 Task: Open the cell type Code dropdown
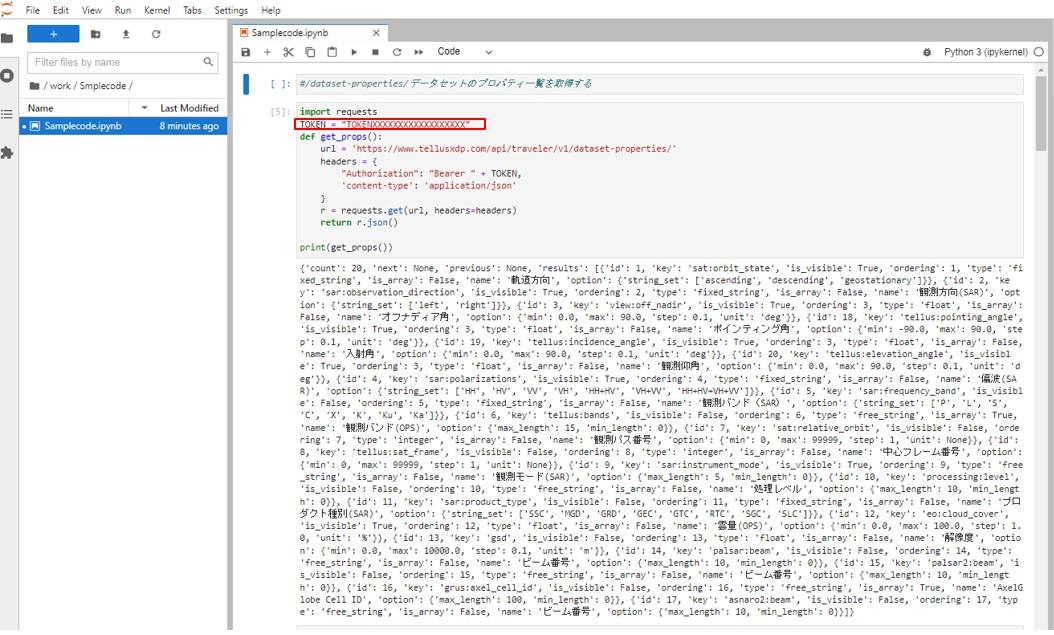click(x=464, y=52)
